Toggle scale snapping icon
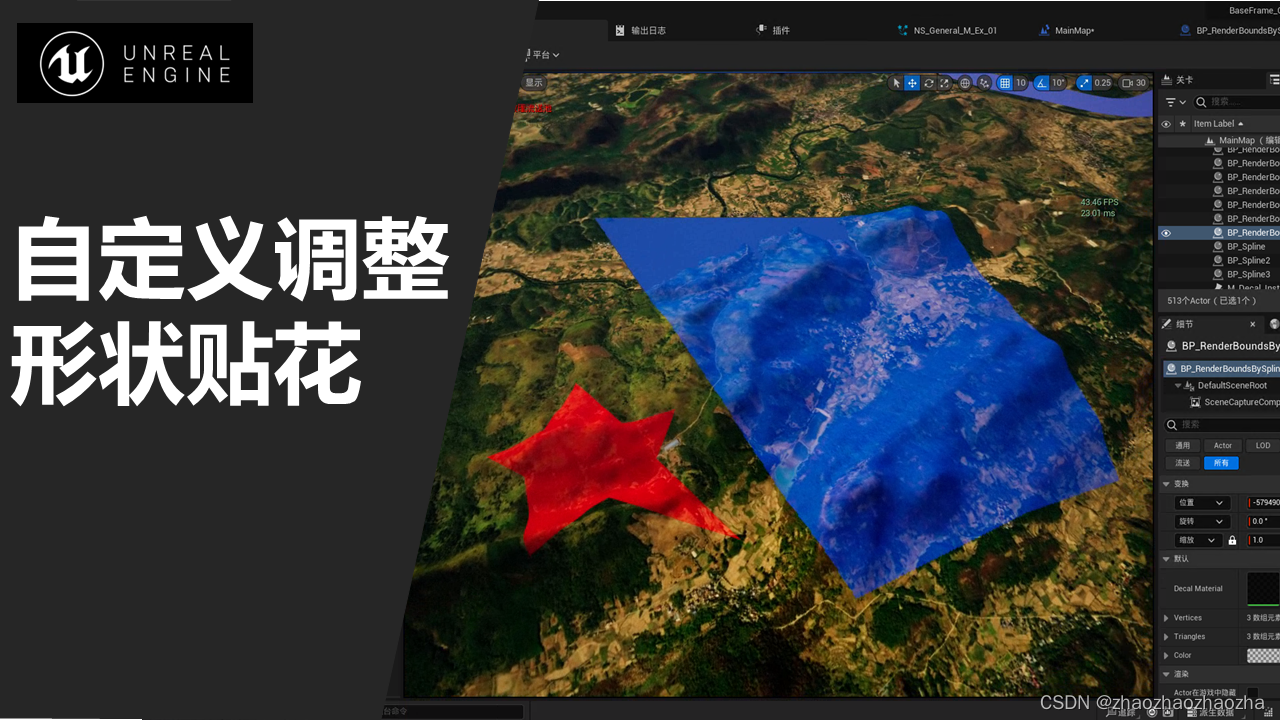The width and height of the screenshot is (1280, 720). coord(1083,83)
